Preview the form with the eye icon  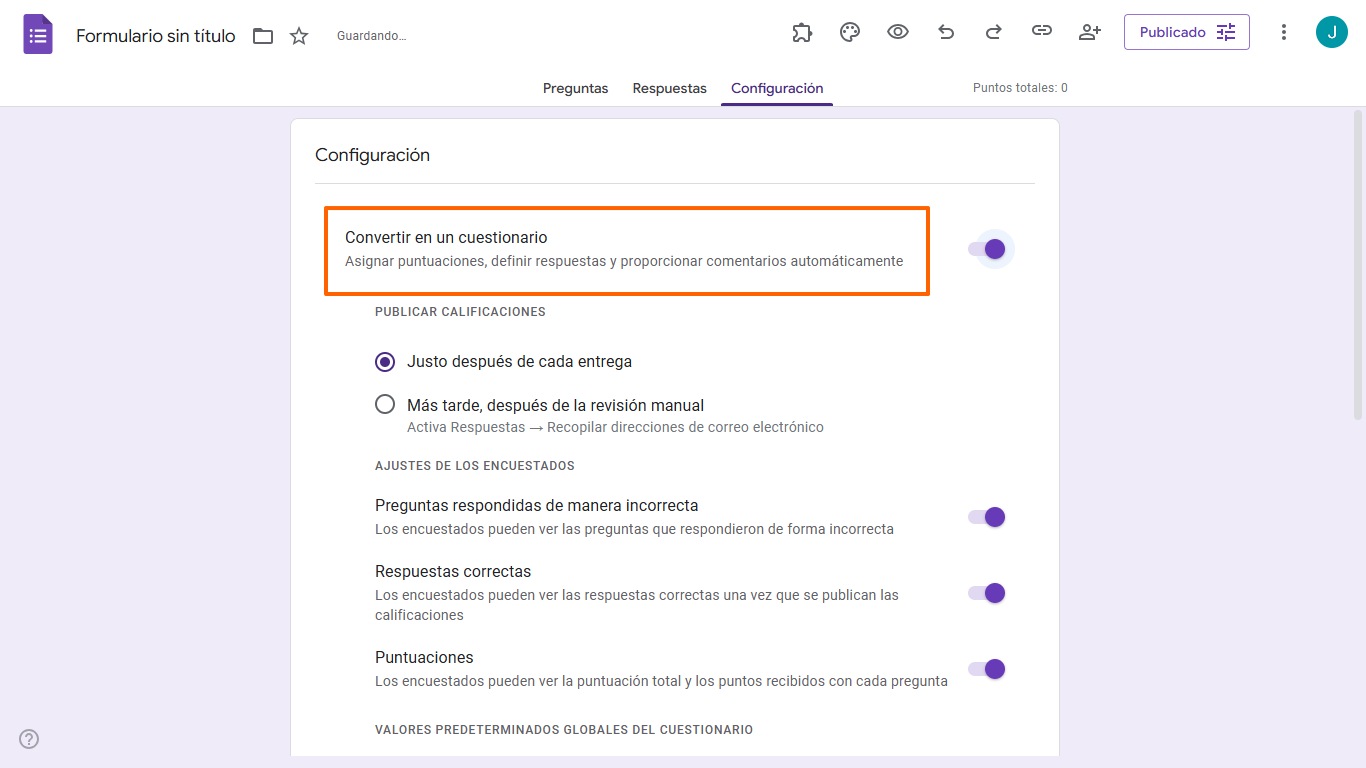pos(897,32)
